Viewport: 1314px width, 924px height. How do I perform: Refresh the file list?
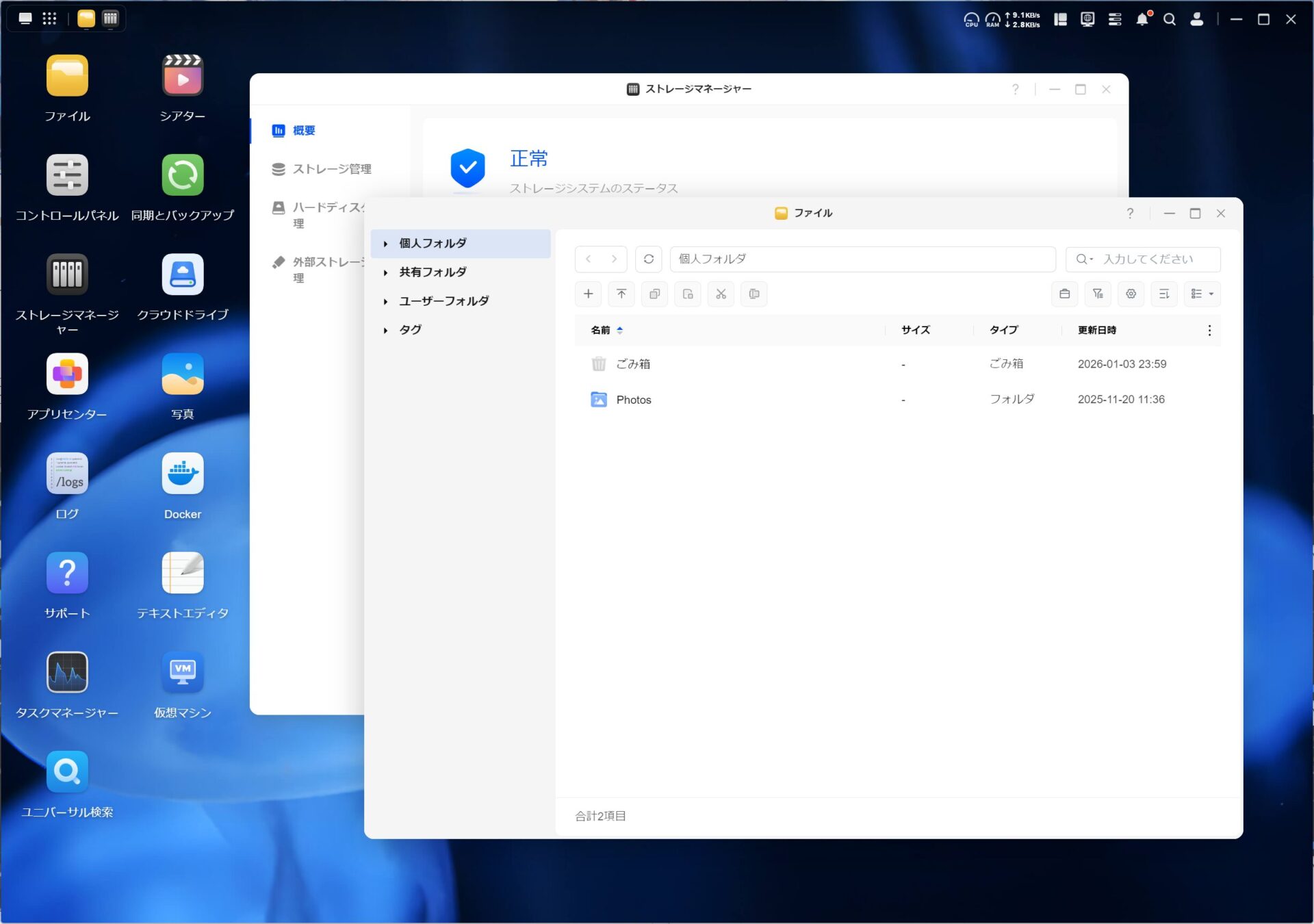coord(648,259)
